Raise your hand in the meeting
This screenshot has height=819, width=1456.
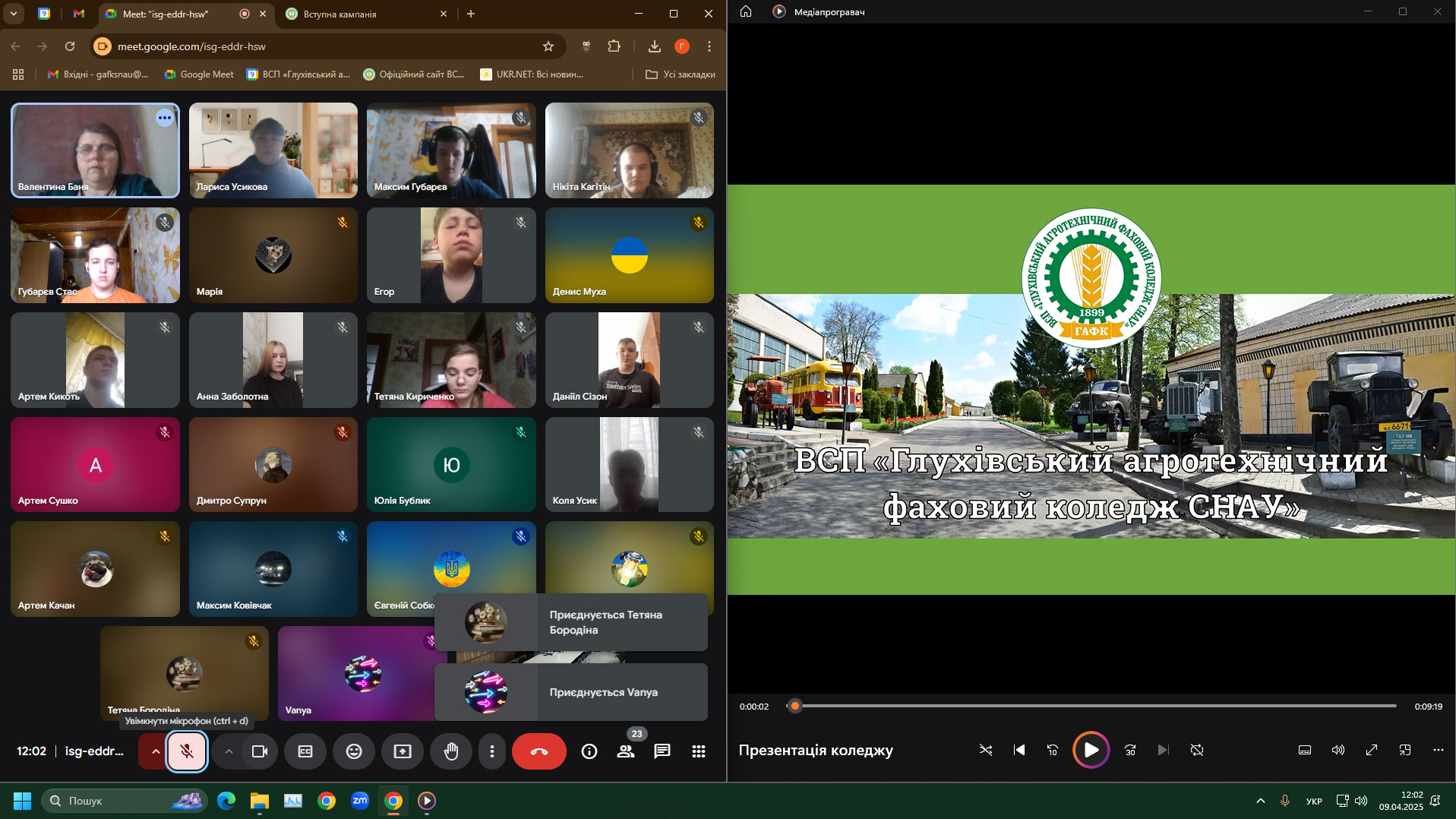pos(451,751)
